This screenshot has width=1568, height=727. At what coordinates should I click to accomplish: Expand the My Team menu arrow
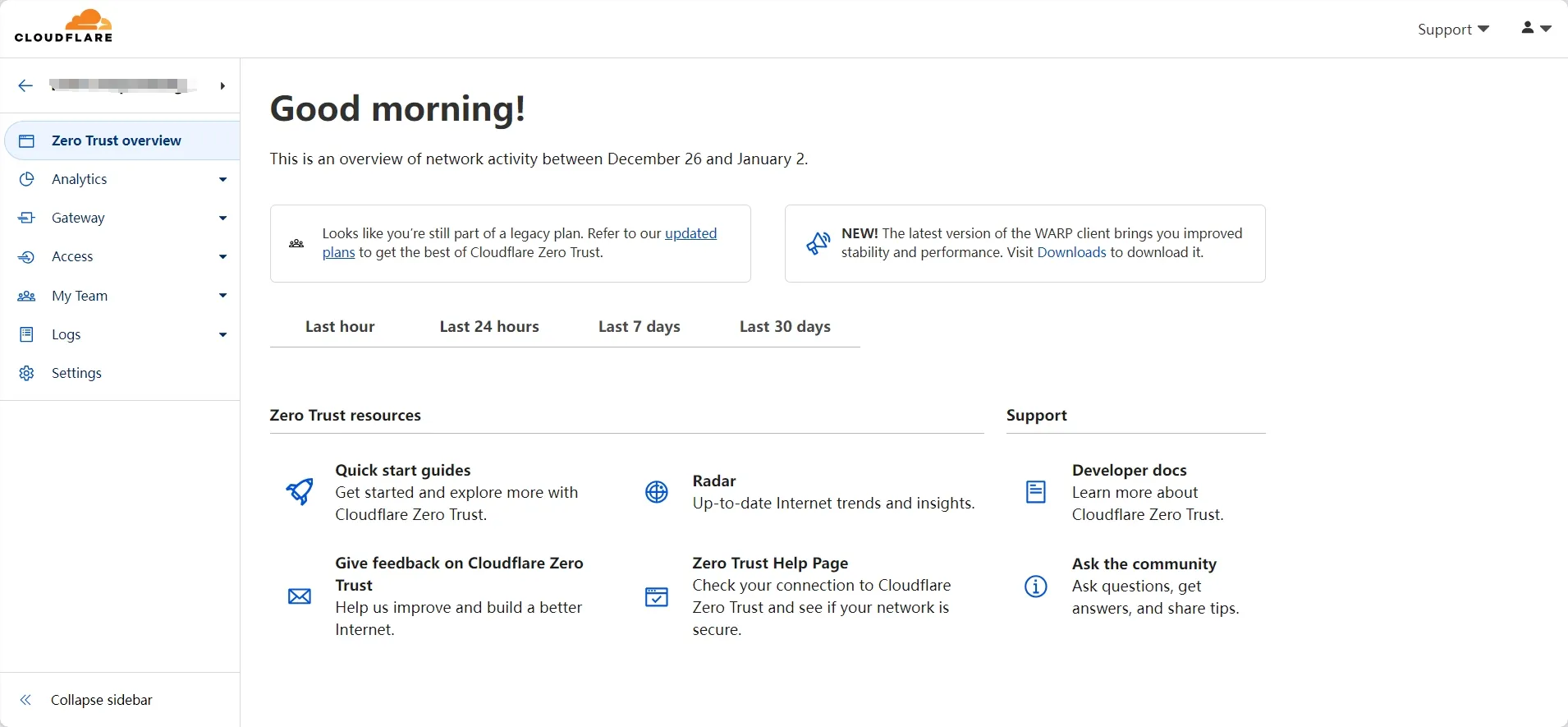point(222,296)
